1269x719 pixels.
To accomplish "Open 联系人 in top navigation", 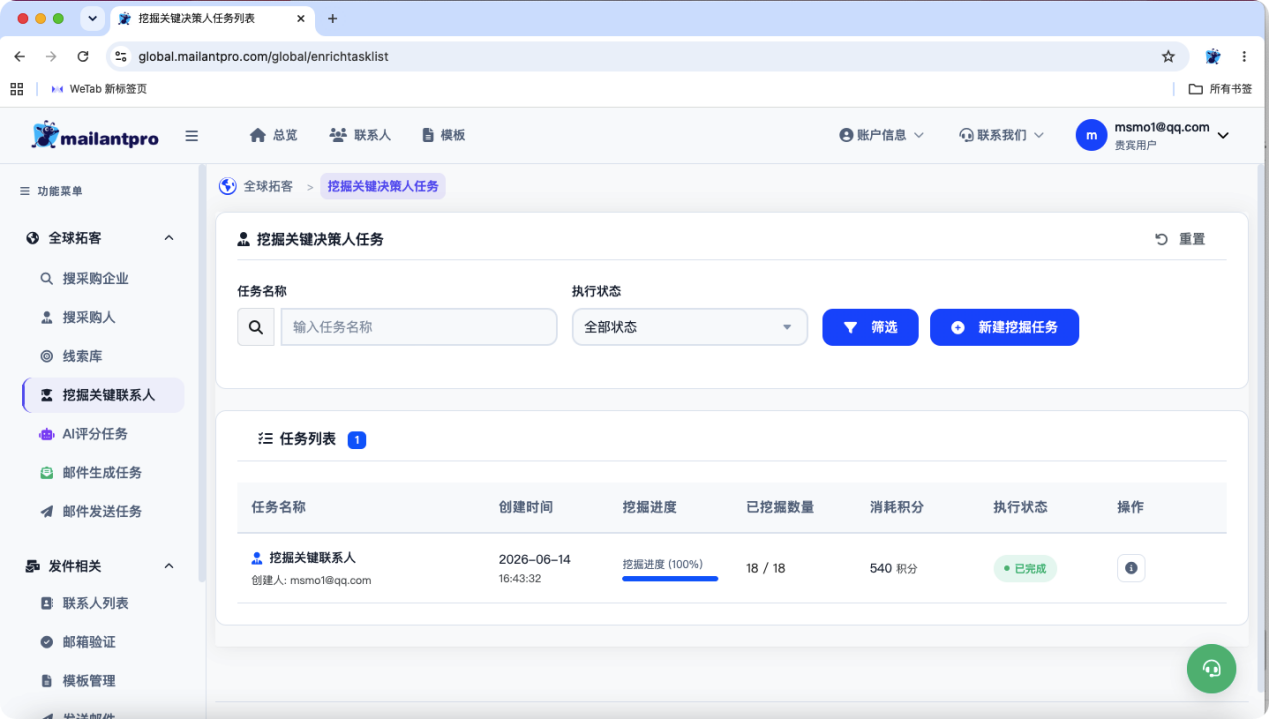I will tap(360, 135).
